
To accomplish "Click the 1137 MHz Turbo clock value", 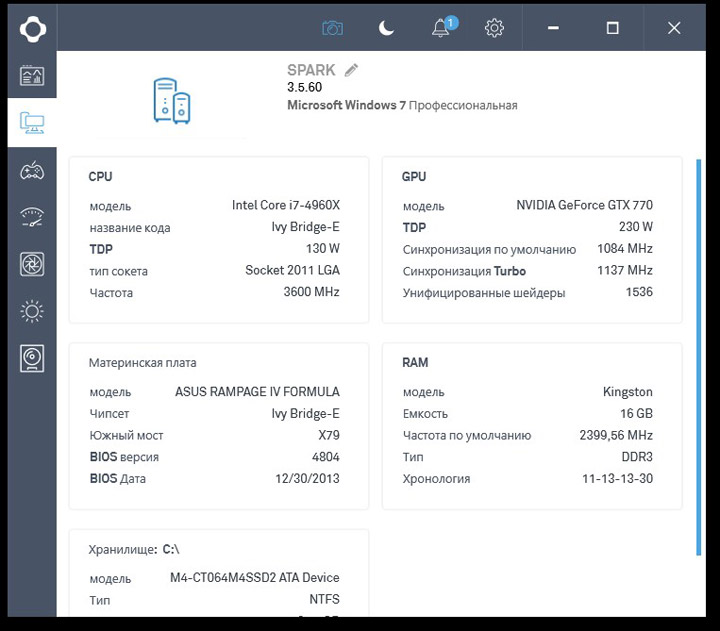I will pyautogui.click(x=624, y=270).
